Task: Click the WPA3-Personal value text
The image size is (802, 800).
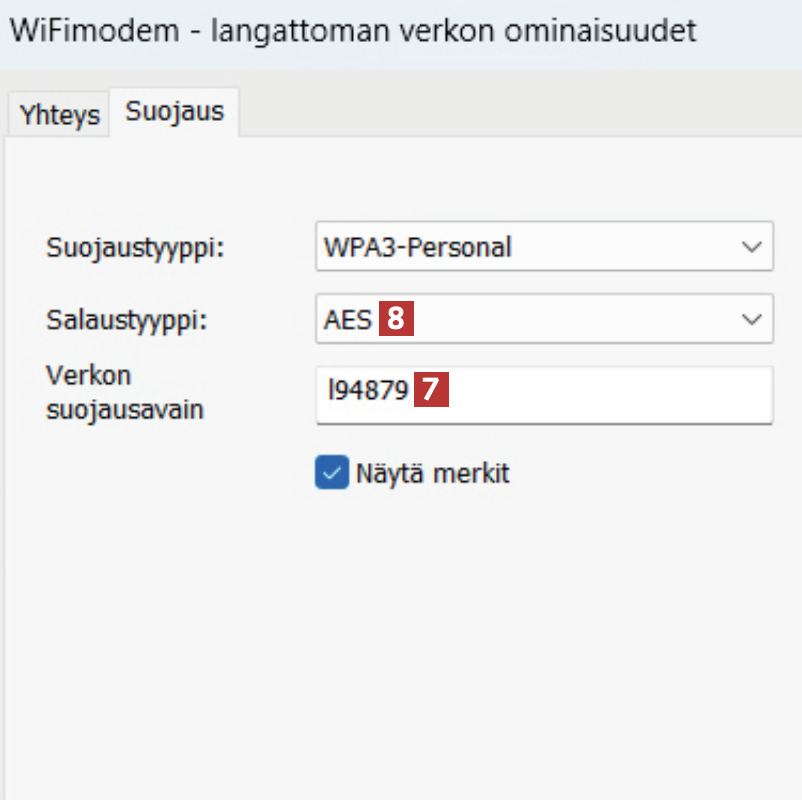Action: [417, 247]
